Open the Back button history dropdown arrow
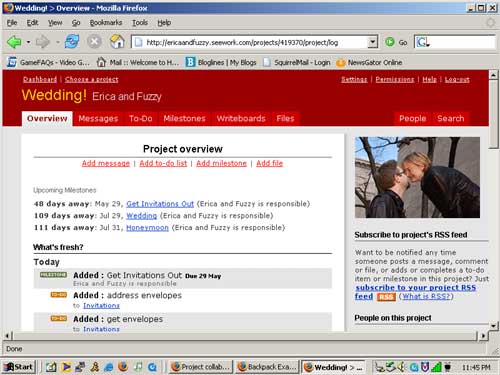The image size is (500, 375). coord(29,42)
